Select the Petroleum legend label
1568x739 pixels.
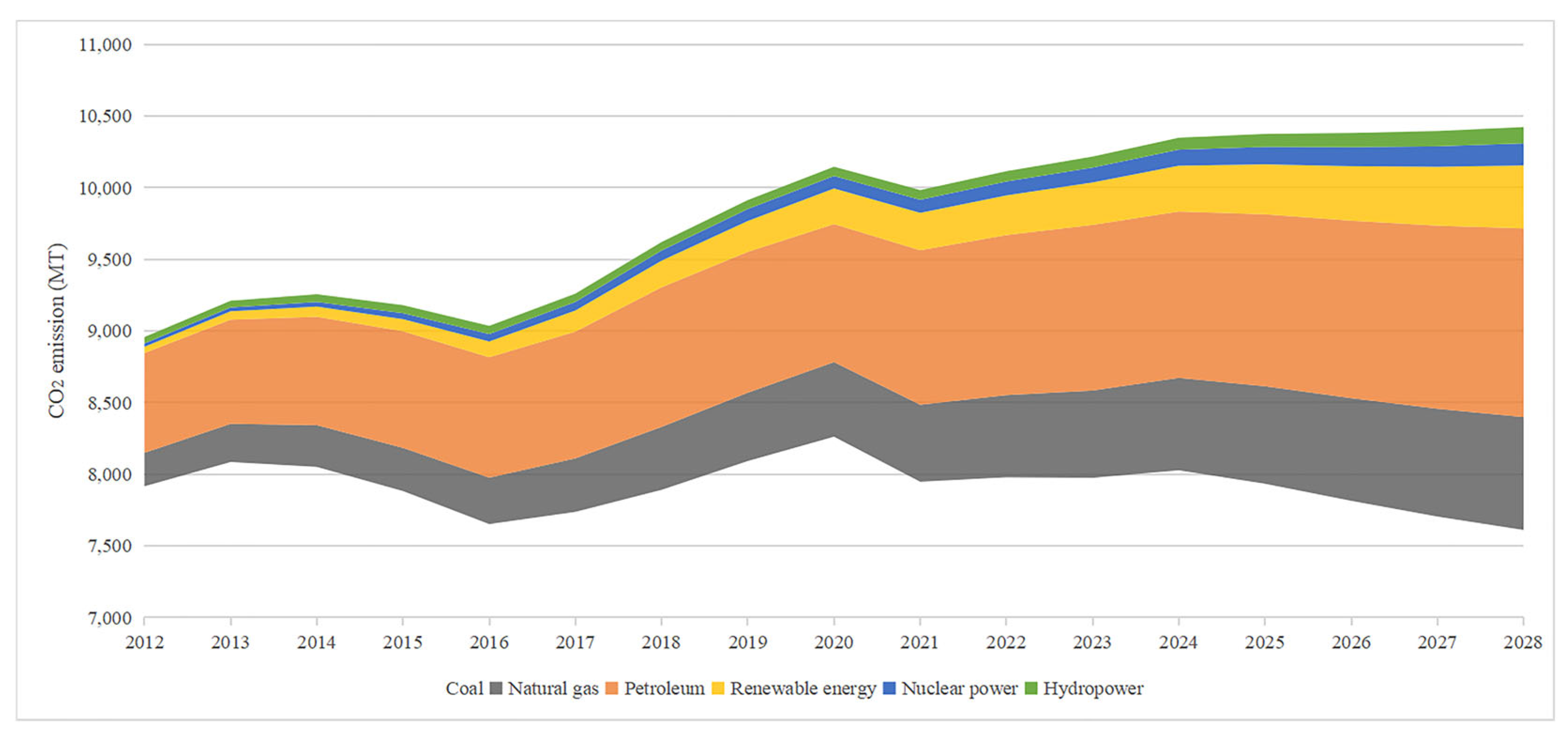point(664,688)
